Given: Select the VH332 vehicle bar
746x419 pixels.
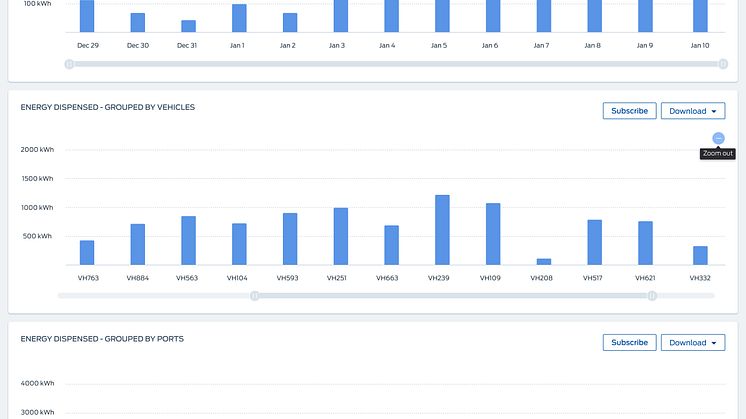Looking at the screenshot, I should [x=700, y=255].
